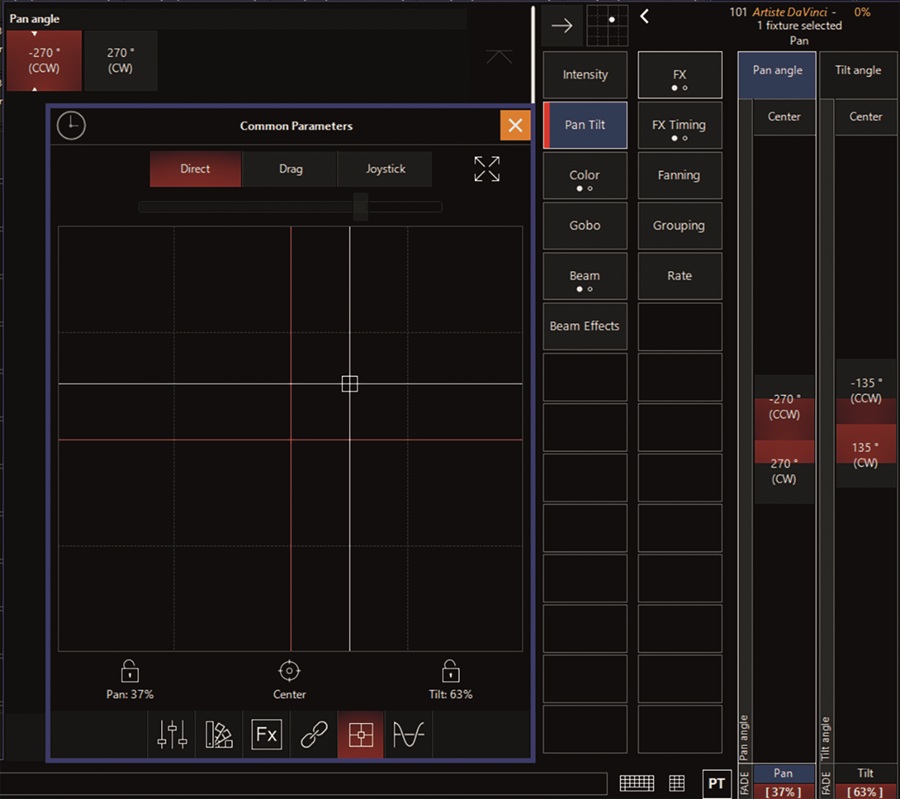Select Joystick control mode
The image size is (900, 799).
385,169
